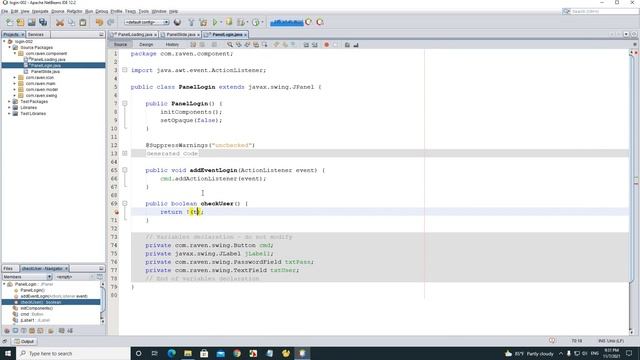The height and width of the screenshot is (360, 640).
Task: Expand the Generated Code fold on line 13
Action: [125, 153]
